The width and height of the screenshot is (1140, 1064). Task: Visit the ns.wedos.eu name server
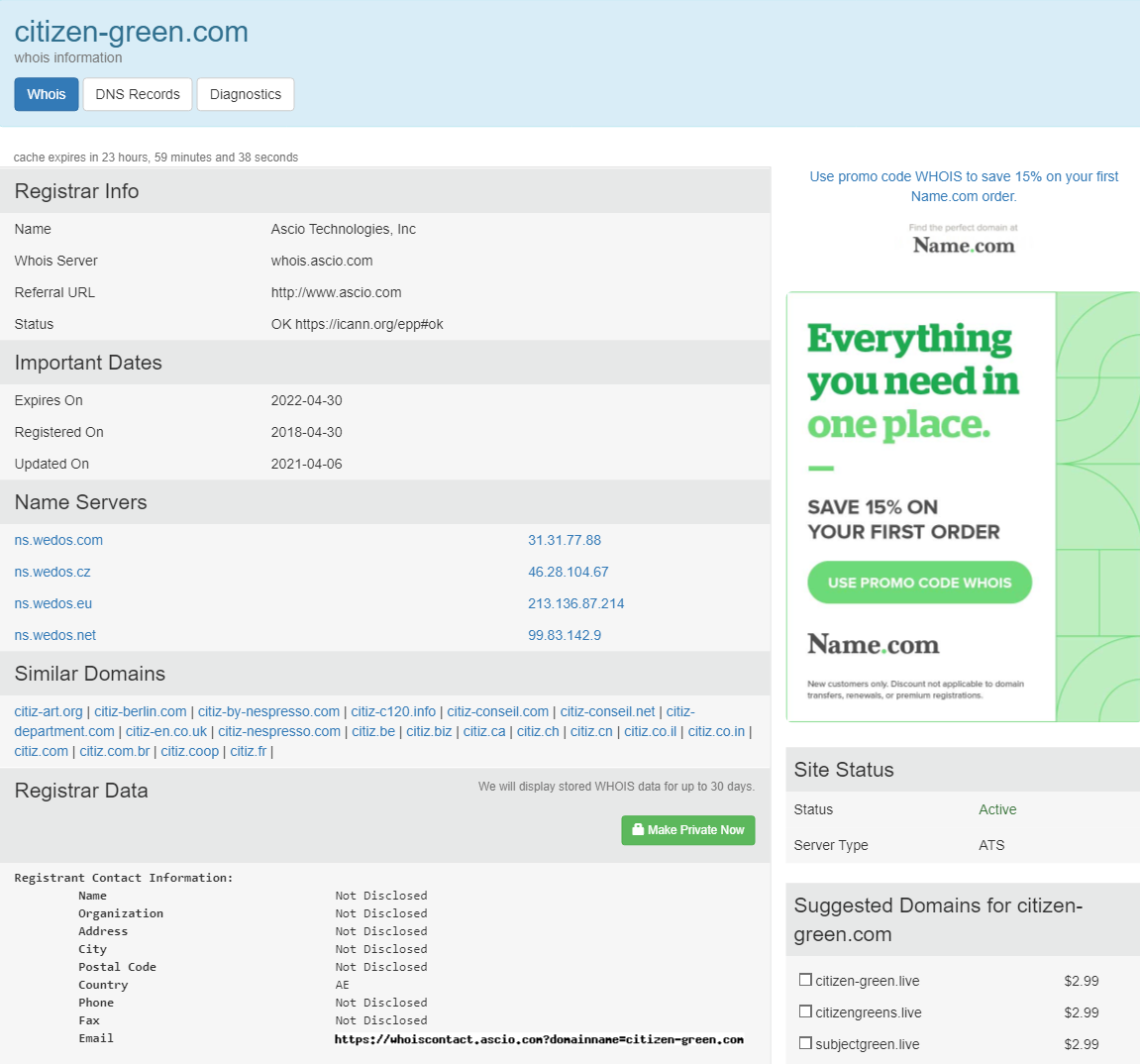53,603
